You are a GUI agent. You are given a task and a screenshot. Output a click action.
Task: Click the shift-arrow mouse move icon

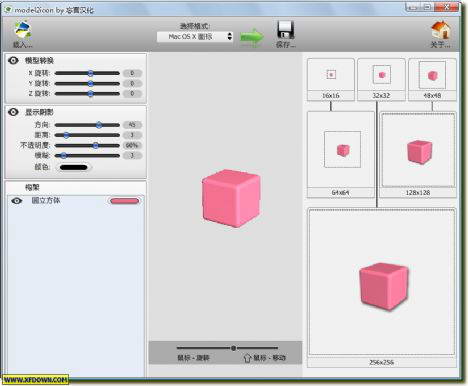(x=247, y=358)
